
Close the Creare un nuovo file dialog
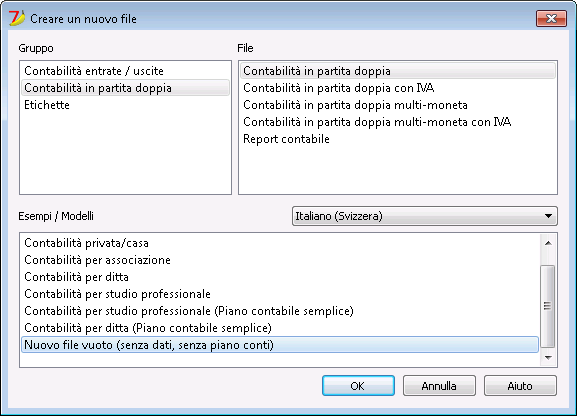point(551,18)
